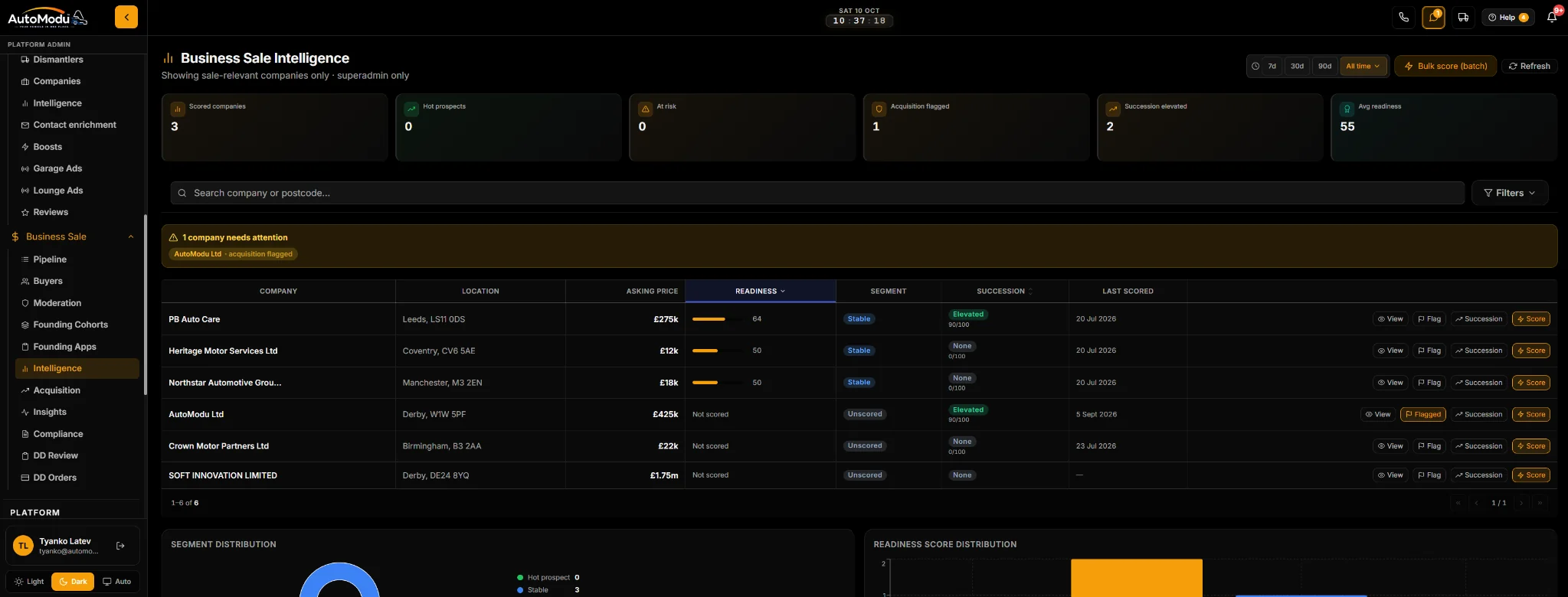
Task: Click Flagged button for AutoModu Ltd row
Action: pyautogui.click(x=1422, y=414)
